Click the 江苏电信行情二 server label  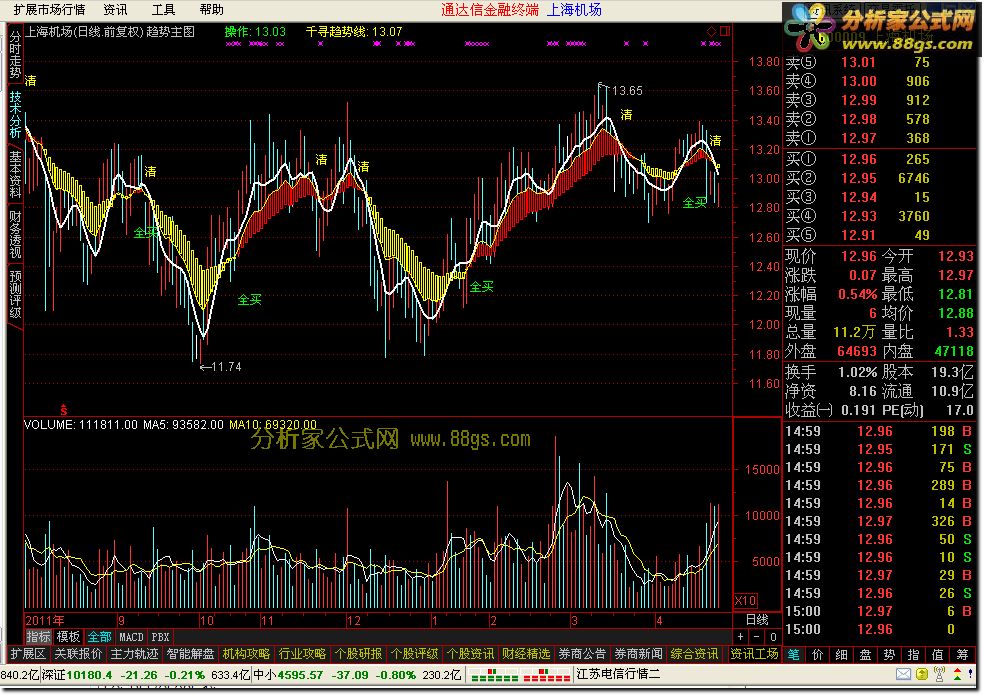click(x=618, y=675)
